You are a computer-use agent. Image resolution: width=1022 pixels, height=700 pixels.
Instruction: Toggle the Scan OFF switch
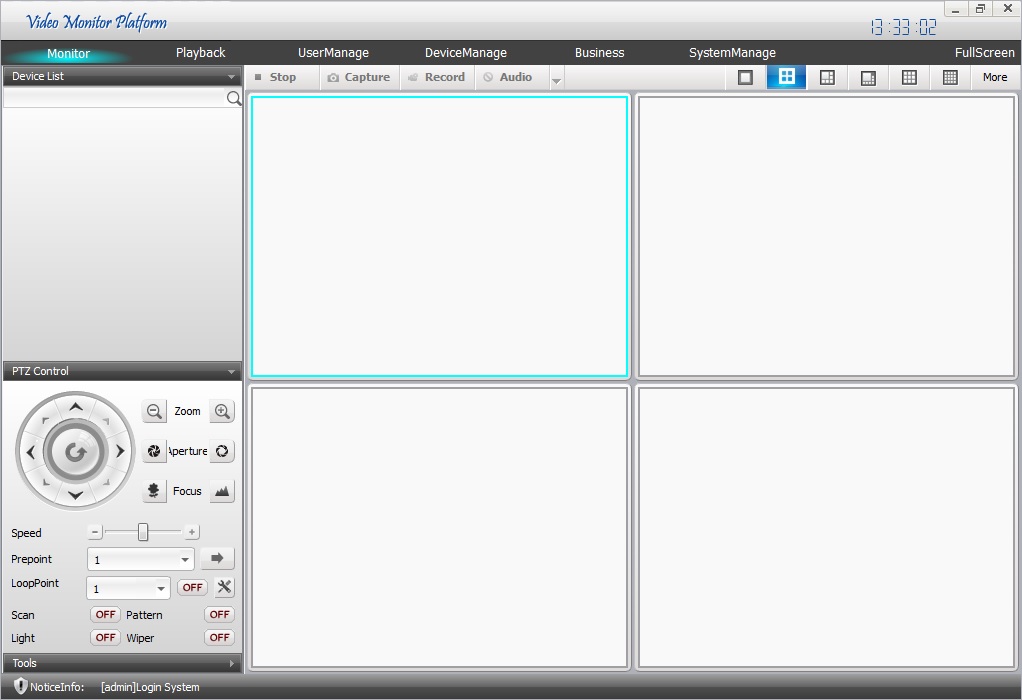coord(105,614)
